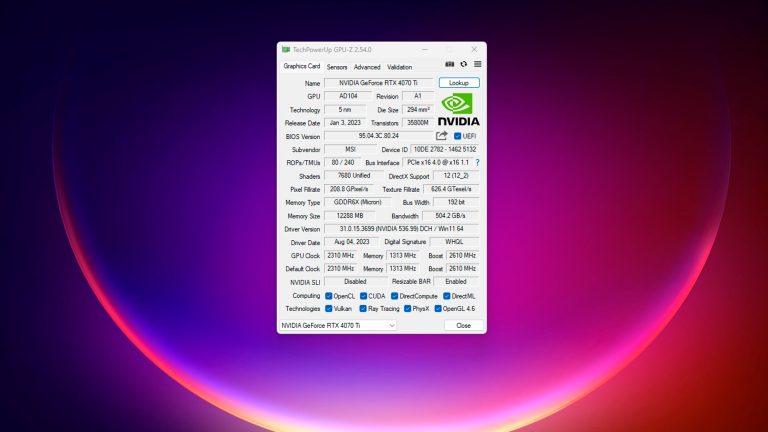This screenshot has width=768, height=432.
Task: Toggle the PhysX checkbox
Action: click(408, 309)
